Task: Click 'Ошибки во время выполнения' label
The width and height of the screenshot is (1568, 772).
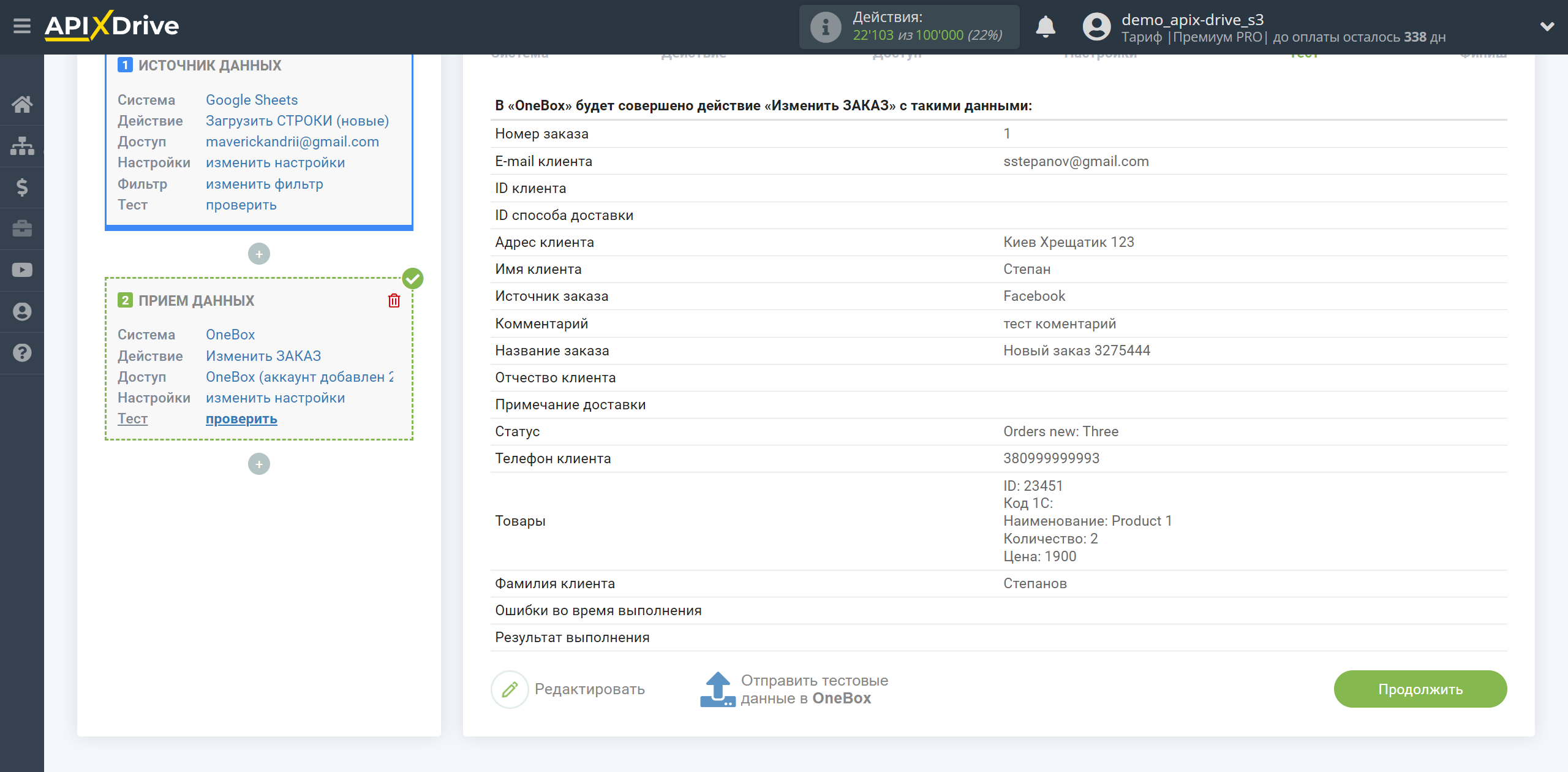Action: pos(598,610)
